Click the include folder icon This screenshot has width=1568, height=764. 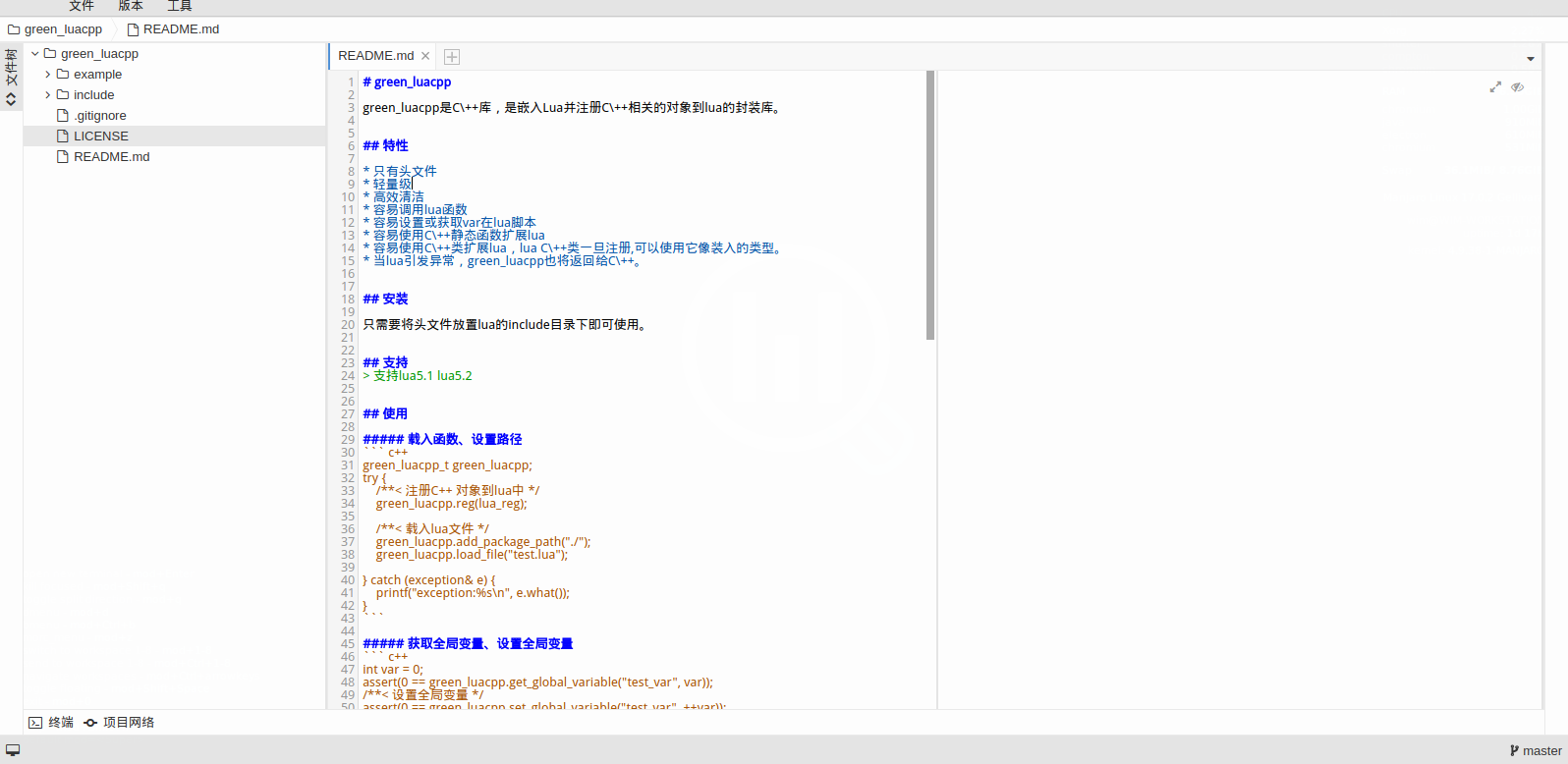pos(63,95)
